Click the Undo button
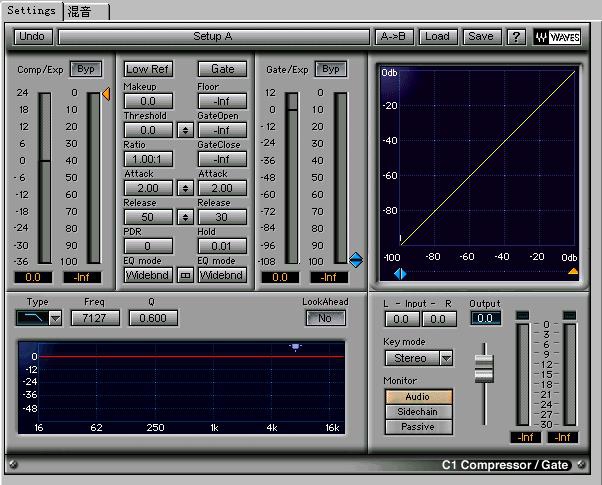Screen dimensions: 602x485 click(33, 37)
